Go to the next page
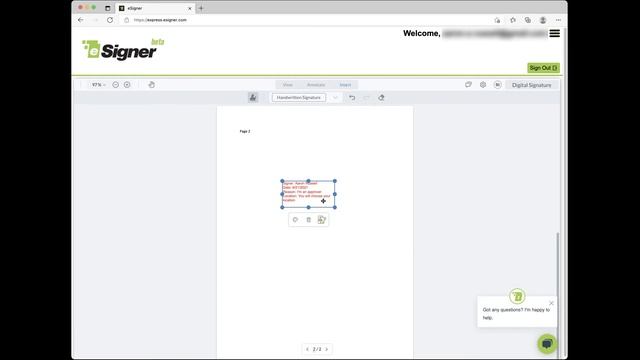Viewport: 640px width, 360px height. pyautogui.click(x=327, y=349)
